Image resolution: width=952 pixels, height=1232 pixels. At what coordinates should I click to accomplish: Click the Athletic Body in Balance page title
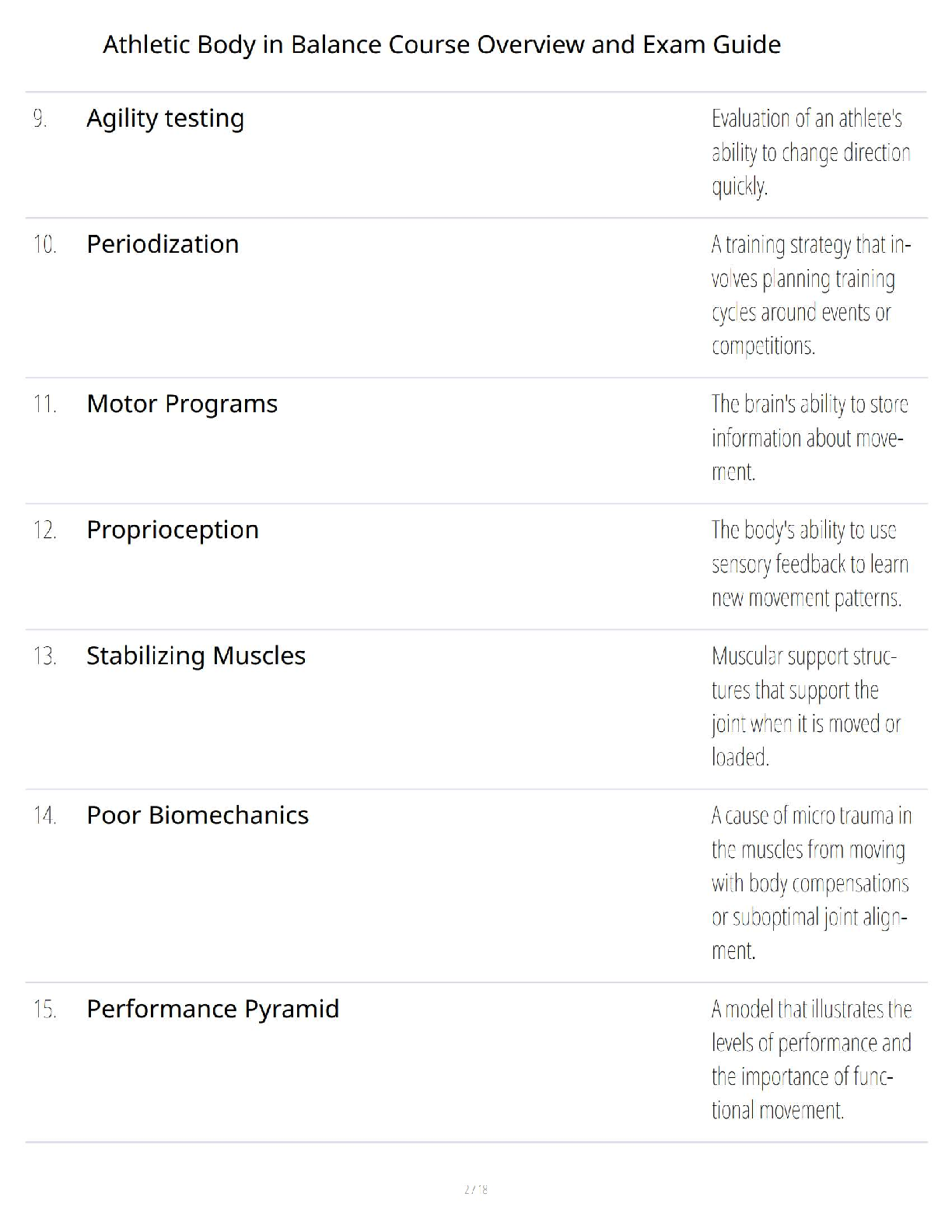tap(441, 44)
